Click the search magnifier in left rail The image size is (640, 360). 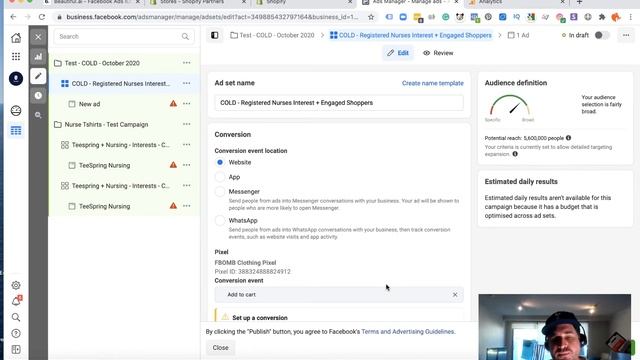pyautogui.click(x=16, y=317)
